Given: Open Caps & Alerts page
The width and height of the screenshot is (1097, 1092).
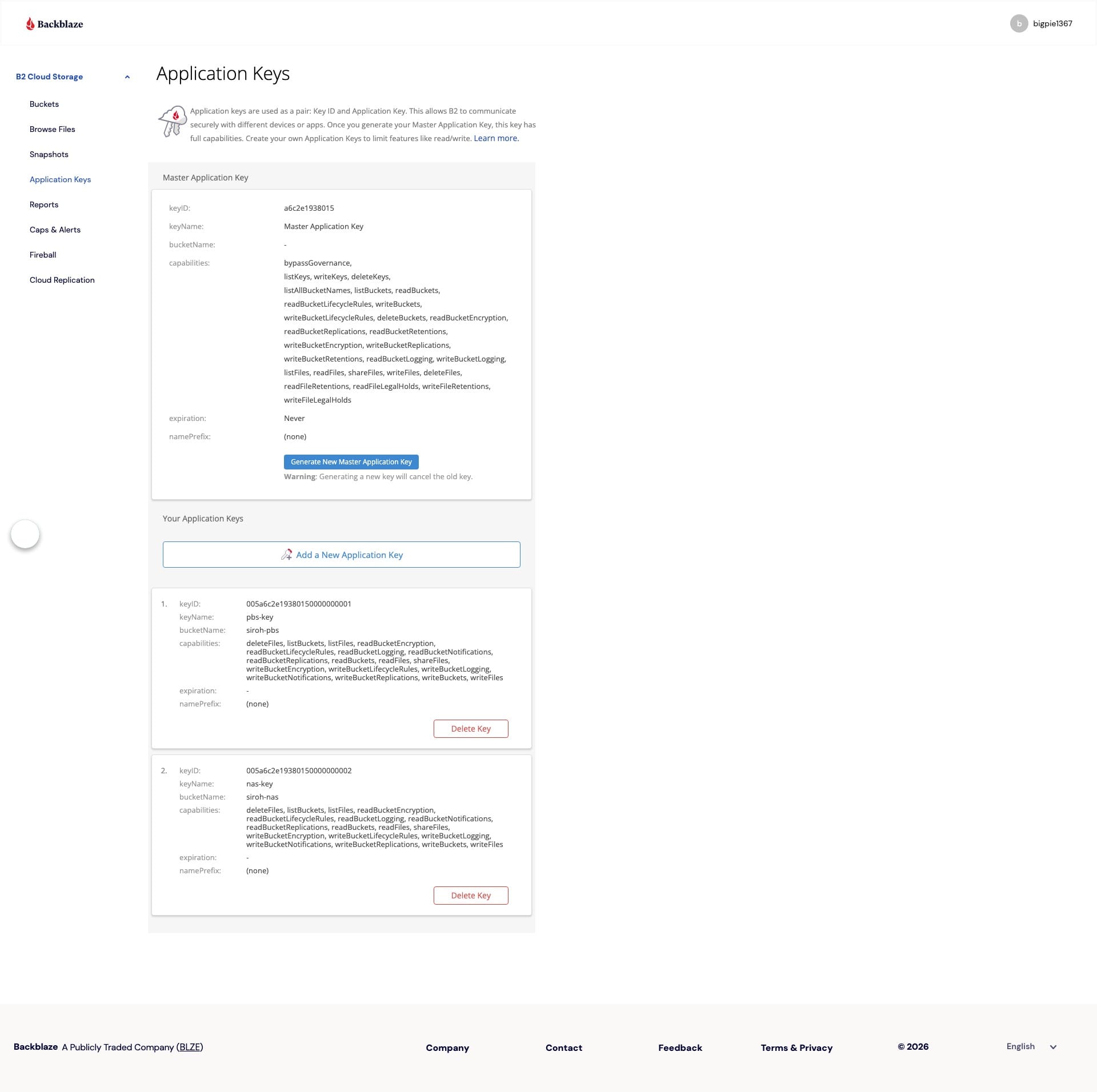Looking at the screenshot, I should tap(55, 230).
